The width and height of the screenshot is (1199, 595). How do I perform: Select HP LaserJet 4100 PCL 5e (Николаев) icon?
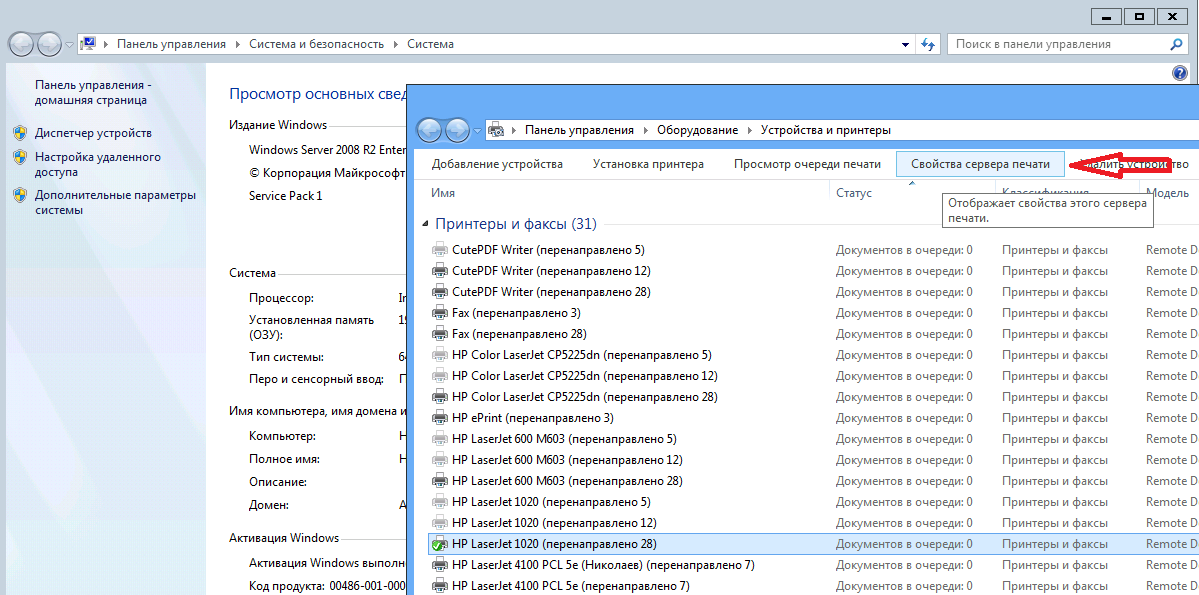[440, 565]
